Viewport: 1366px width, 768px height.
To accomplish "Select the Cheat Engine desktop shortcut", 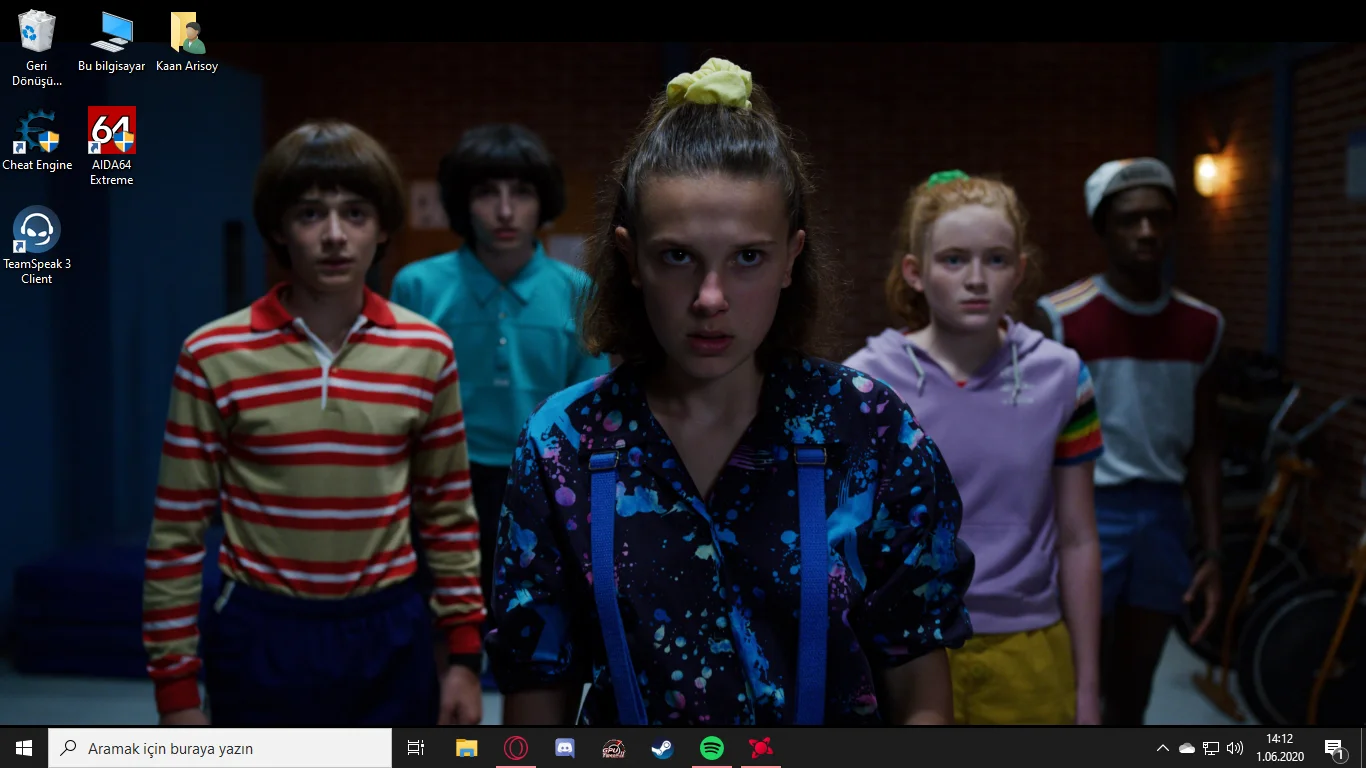I will [37, 140].
